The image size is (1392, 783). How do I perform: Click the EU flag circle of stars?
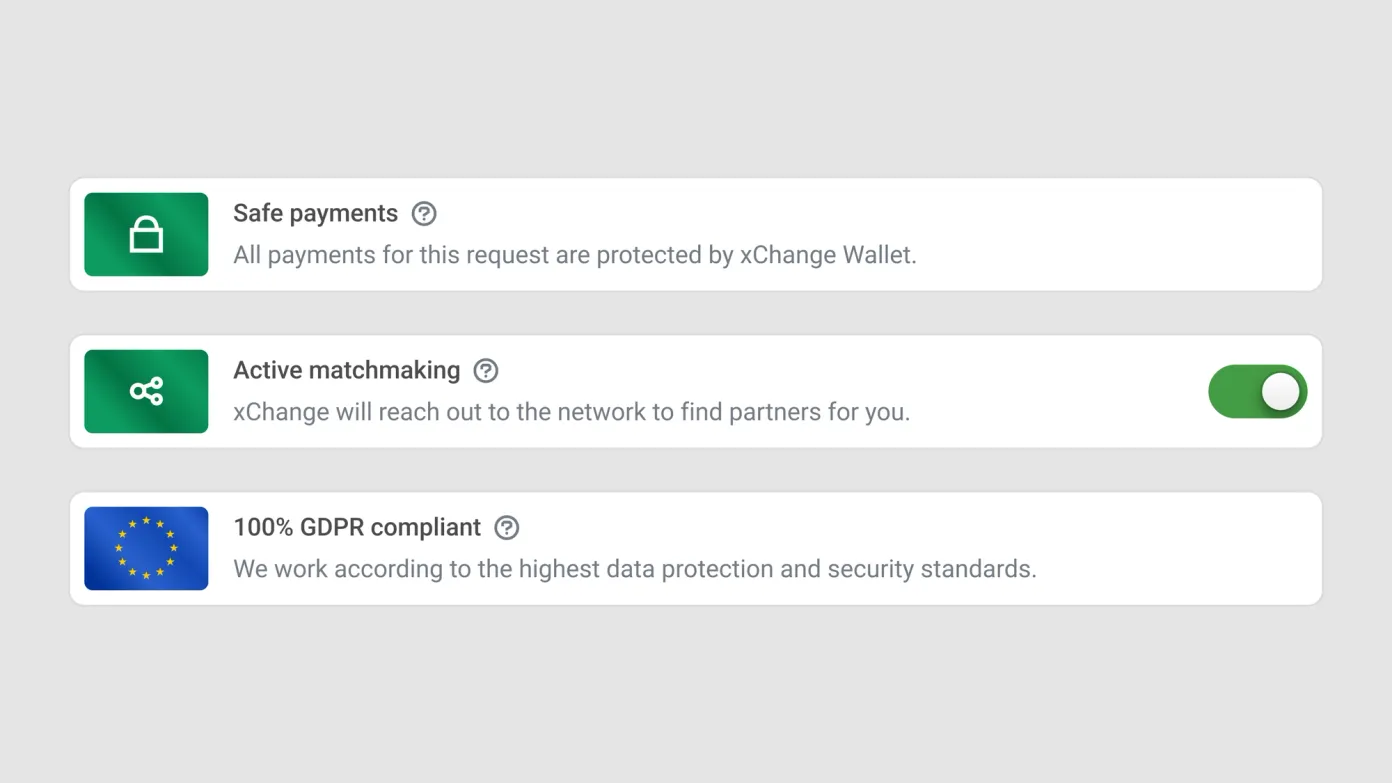[146, 548]
